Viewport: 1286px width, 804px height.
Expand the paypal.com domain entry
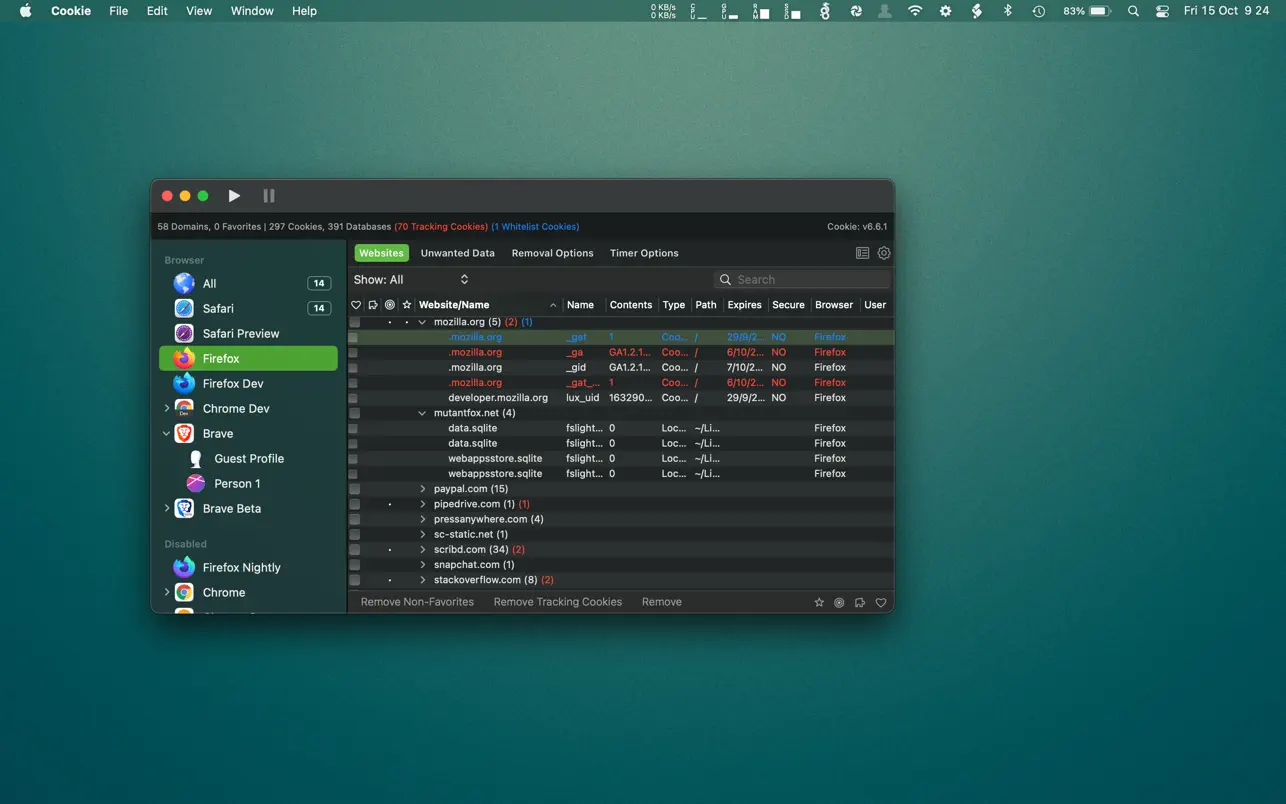point(423,489)
